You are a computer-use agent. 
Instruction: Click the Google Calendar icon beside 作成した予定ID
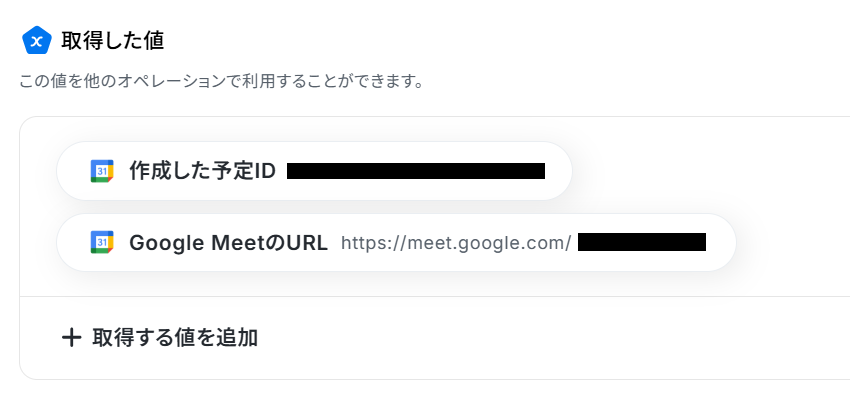point(101,171)
